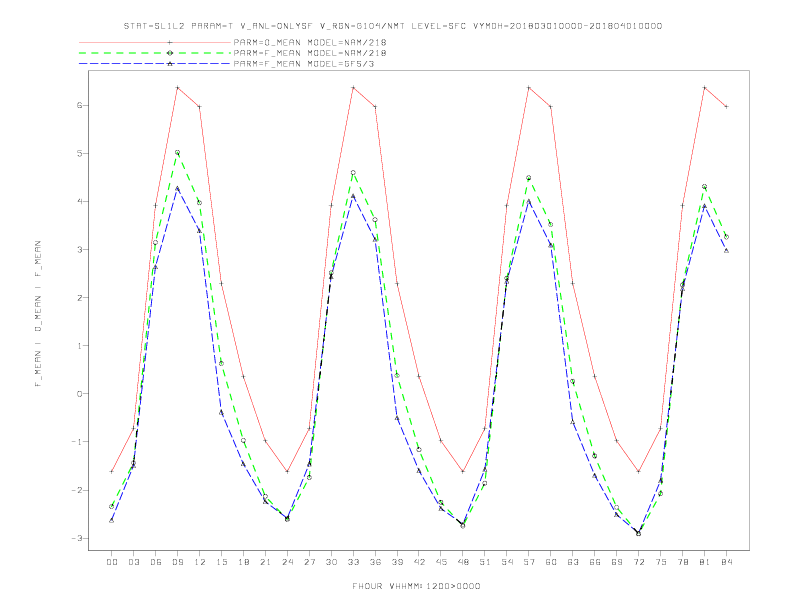Viewport: 792px width, 612px height.
Task: Click x-axis tick label 63
Action: point(573,562)
